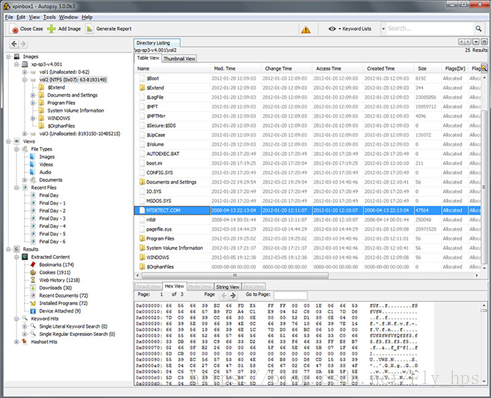
Task: Select the ntldr file row
Action: pos(307,220)
